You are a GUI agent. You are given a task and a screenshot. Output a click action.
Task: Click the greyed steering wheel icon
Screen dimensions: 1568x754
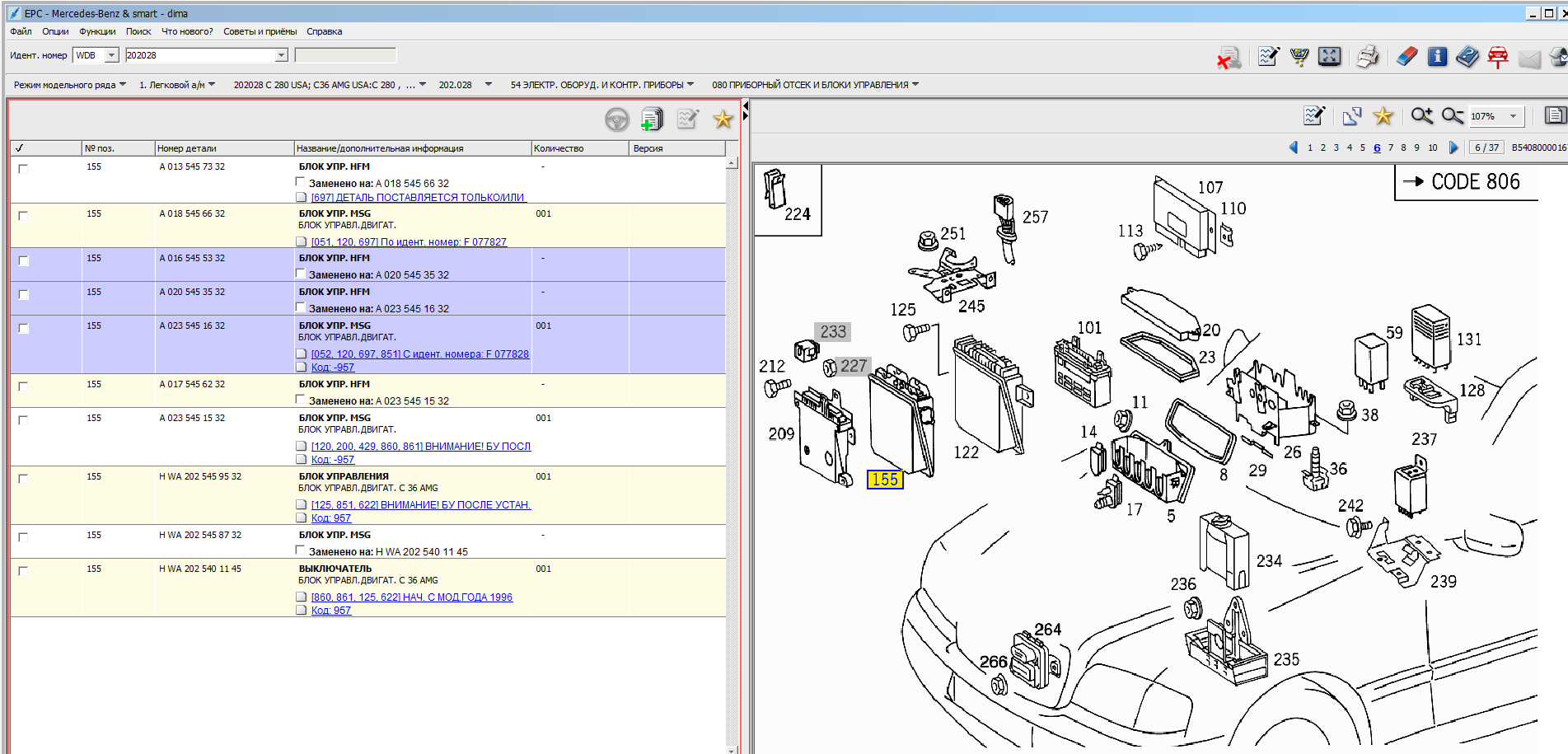click(616, 119)
